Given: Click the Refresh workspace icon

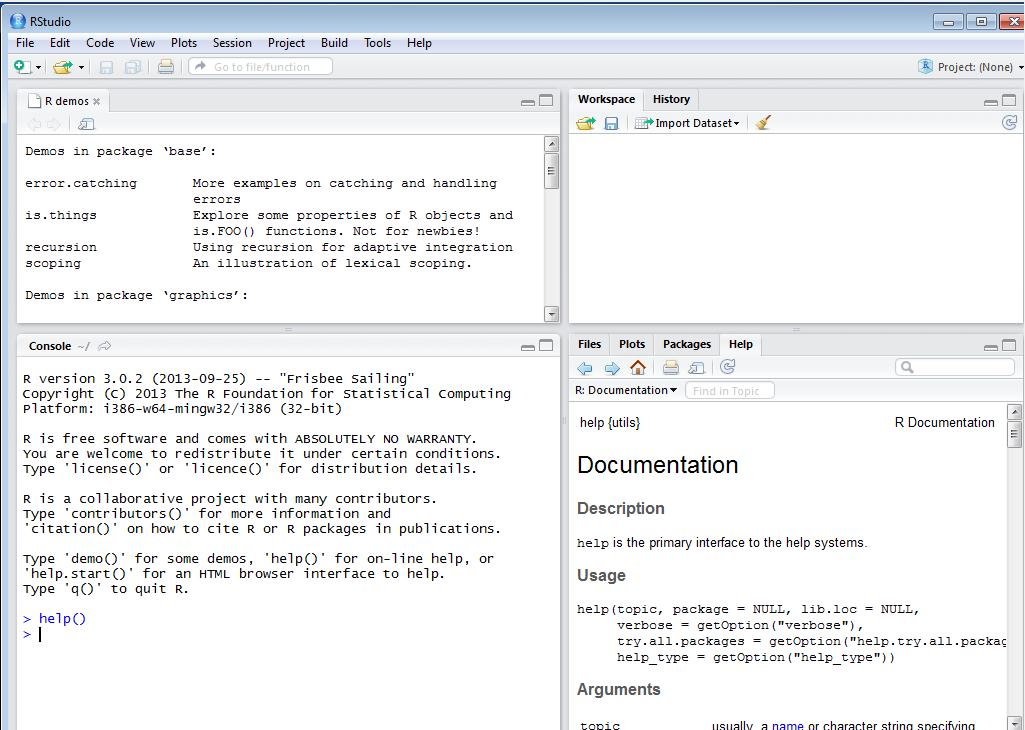Looking at the screenshot, I should pos(1009,122).
